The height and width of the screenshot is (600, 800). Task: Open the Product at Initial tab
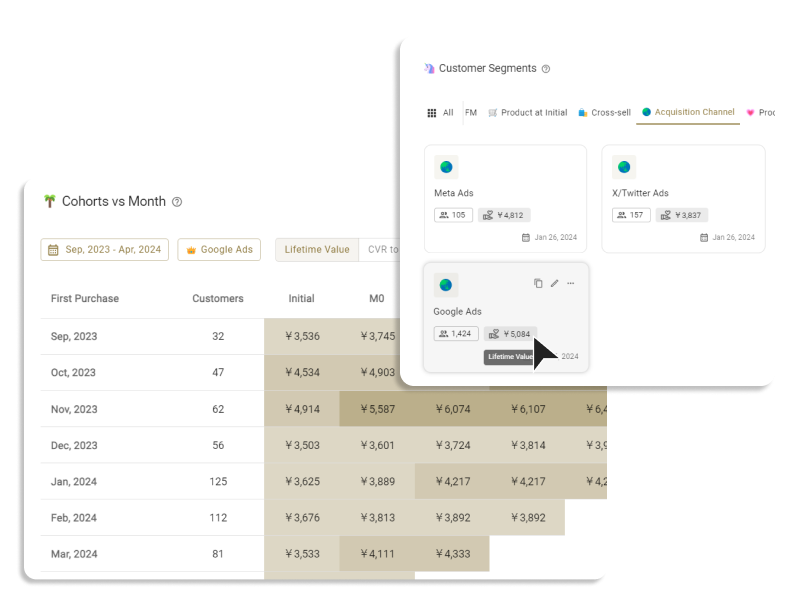(528, 113)
